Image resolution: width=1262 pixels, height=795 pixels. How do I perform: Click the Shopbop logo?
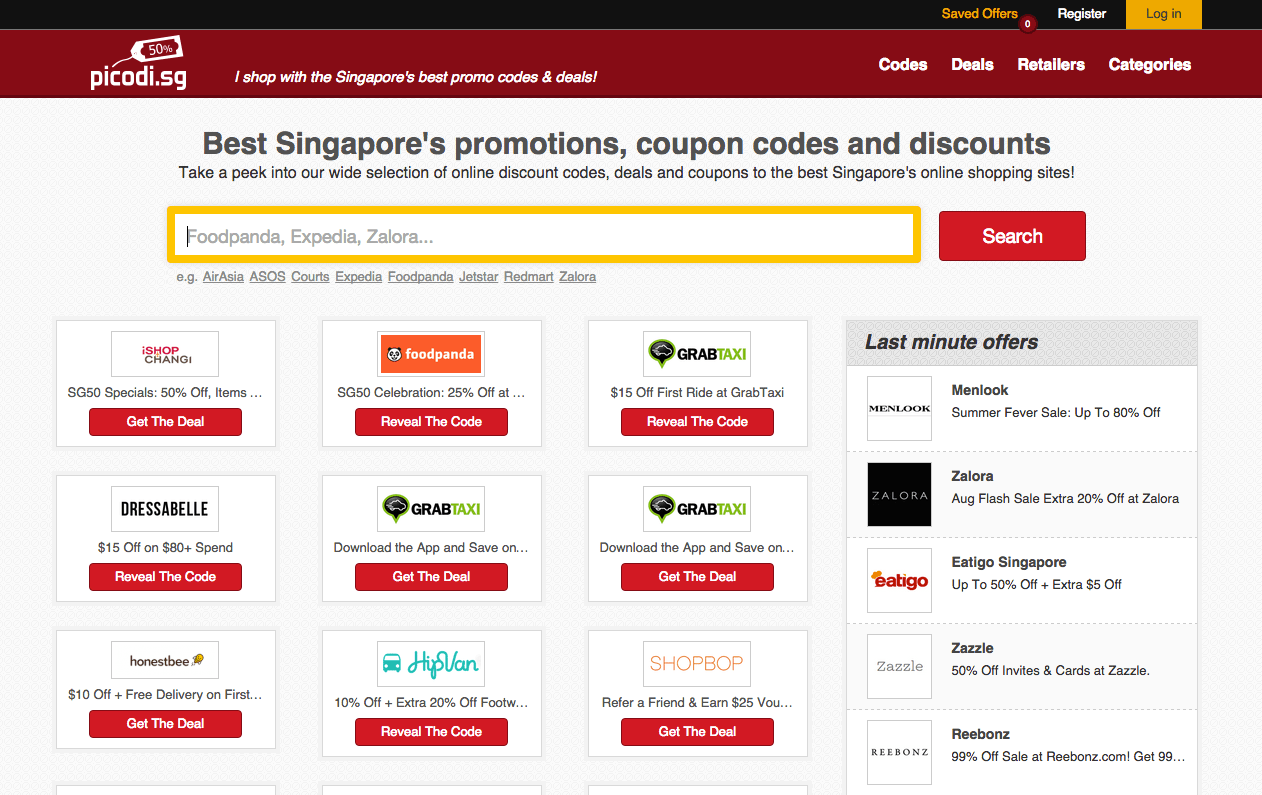pos(697,664)
